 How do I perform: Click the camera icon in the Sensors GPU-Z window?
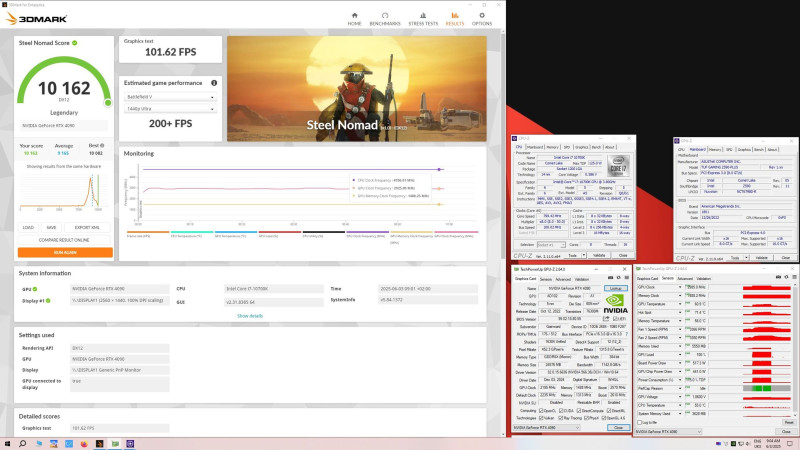tap(778, 277)
